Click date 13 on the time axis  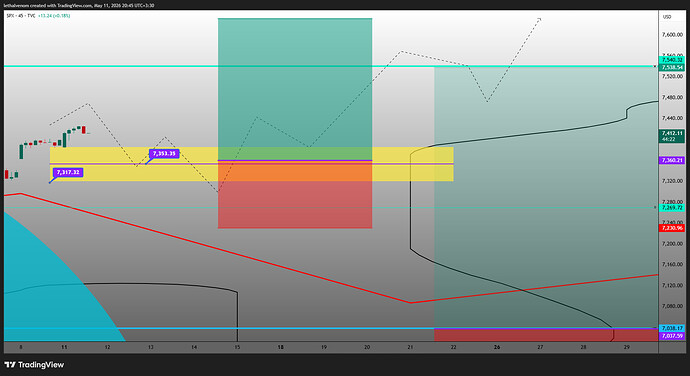[x=150, y=347]
